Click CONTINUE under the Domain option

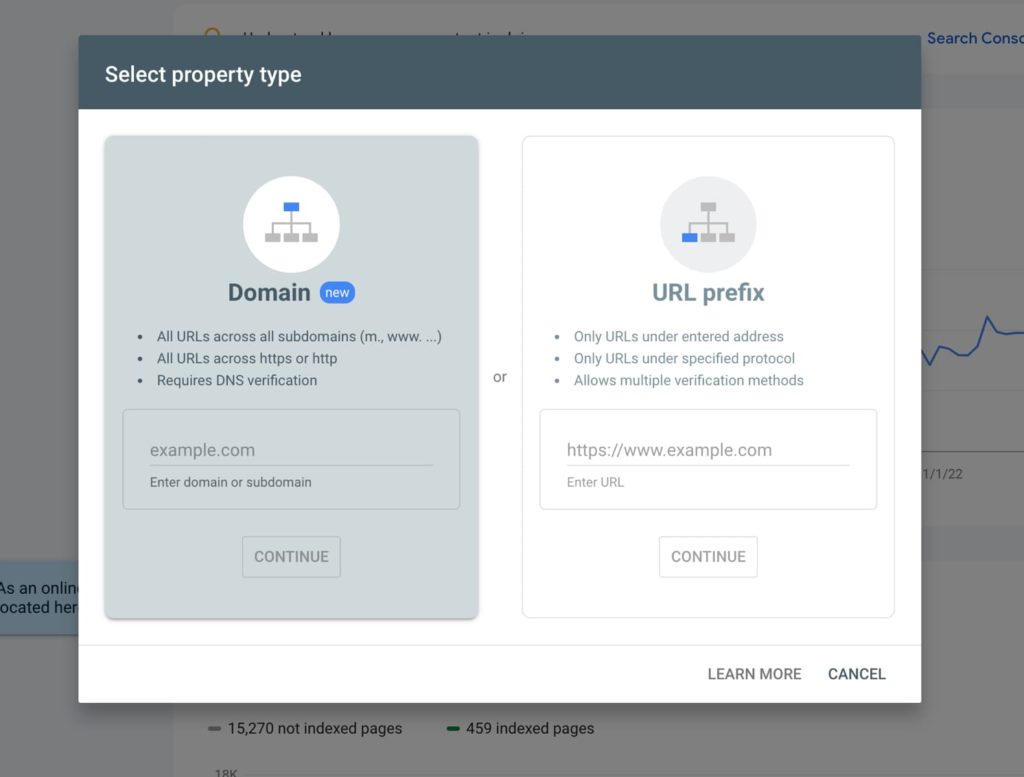[291, 557]
